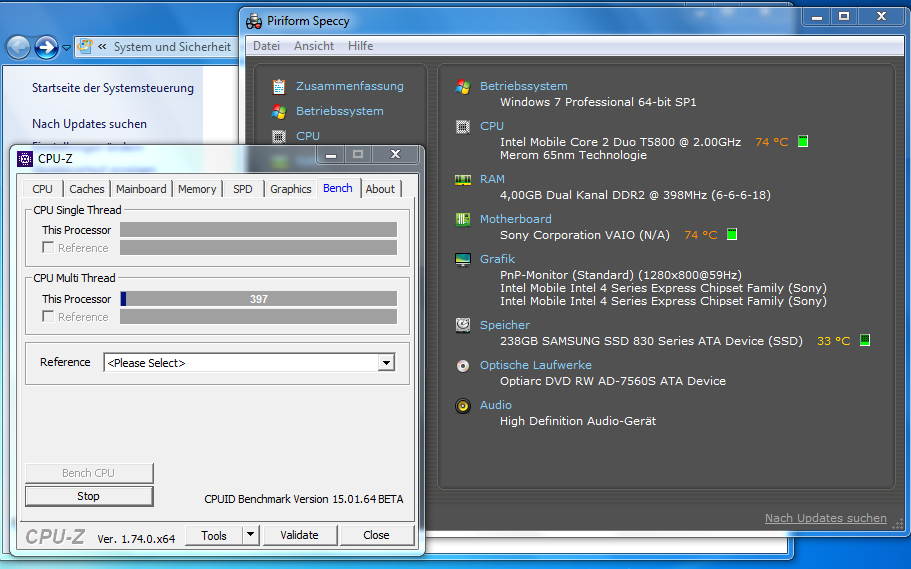Select Betriebssystem in Speccy sidebar

click(340, 111)
